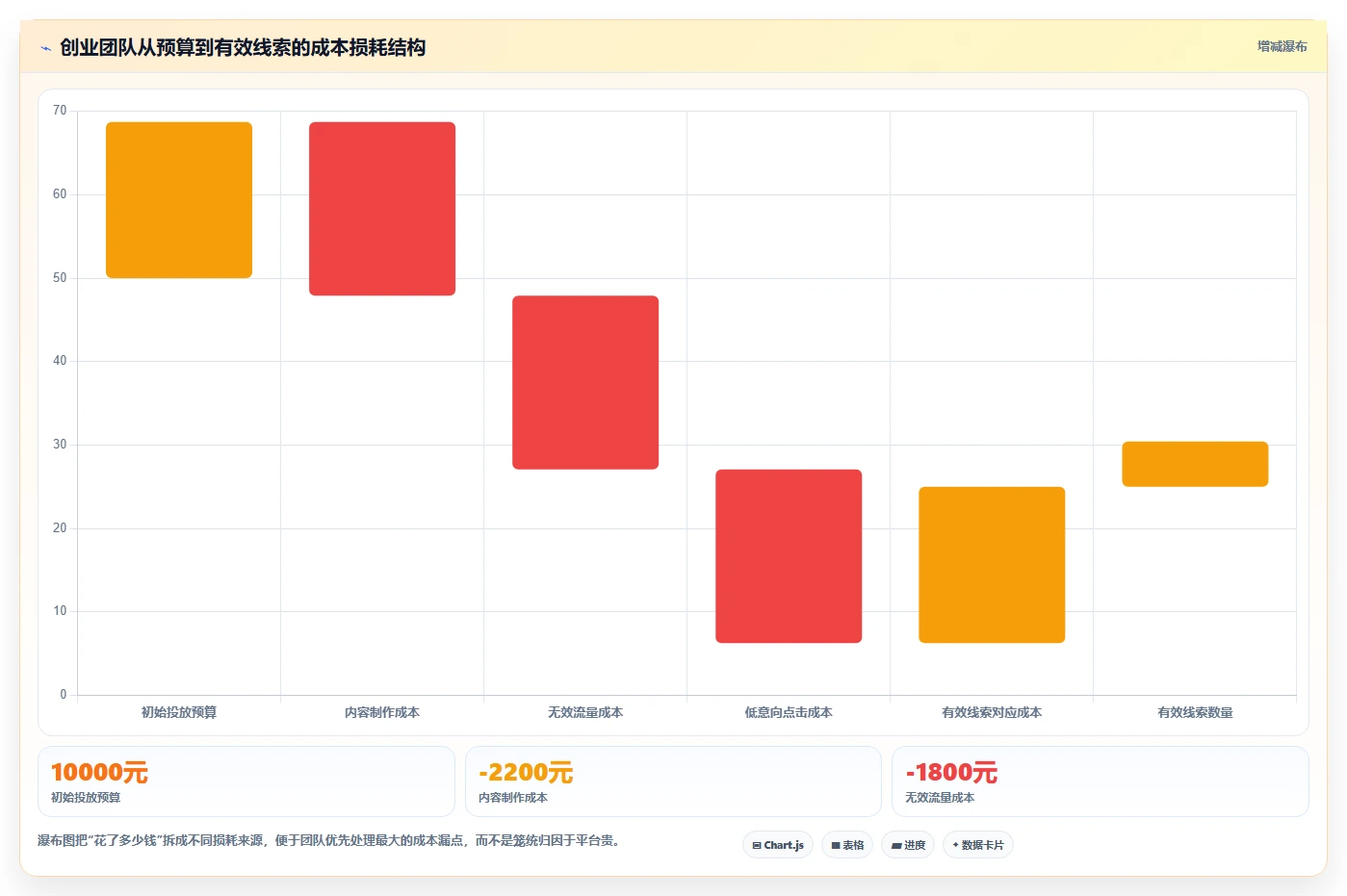Click the 内容制作成本 x-axis label
1347x896 pixels.
[382, 712]
